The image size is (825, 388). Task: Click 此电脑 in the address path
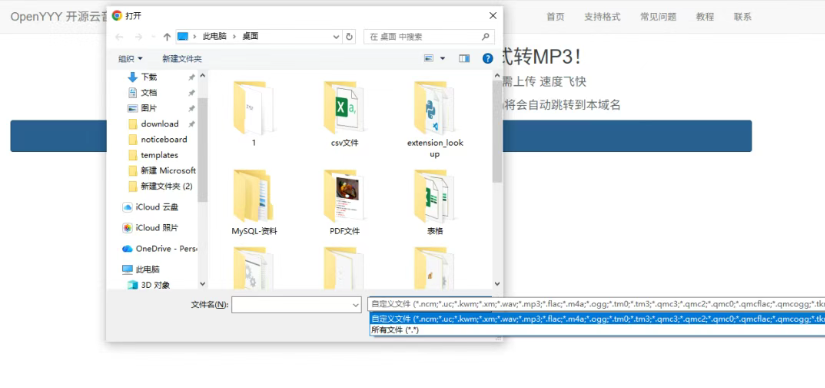tap(214, 37)
